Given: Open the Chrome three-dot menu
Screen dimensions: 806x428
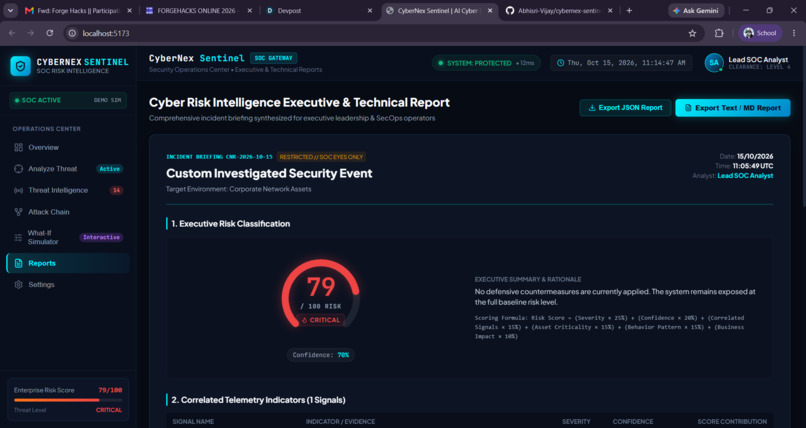Looking at the screenshot, I should click(794, 33).
